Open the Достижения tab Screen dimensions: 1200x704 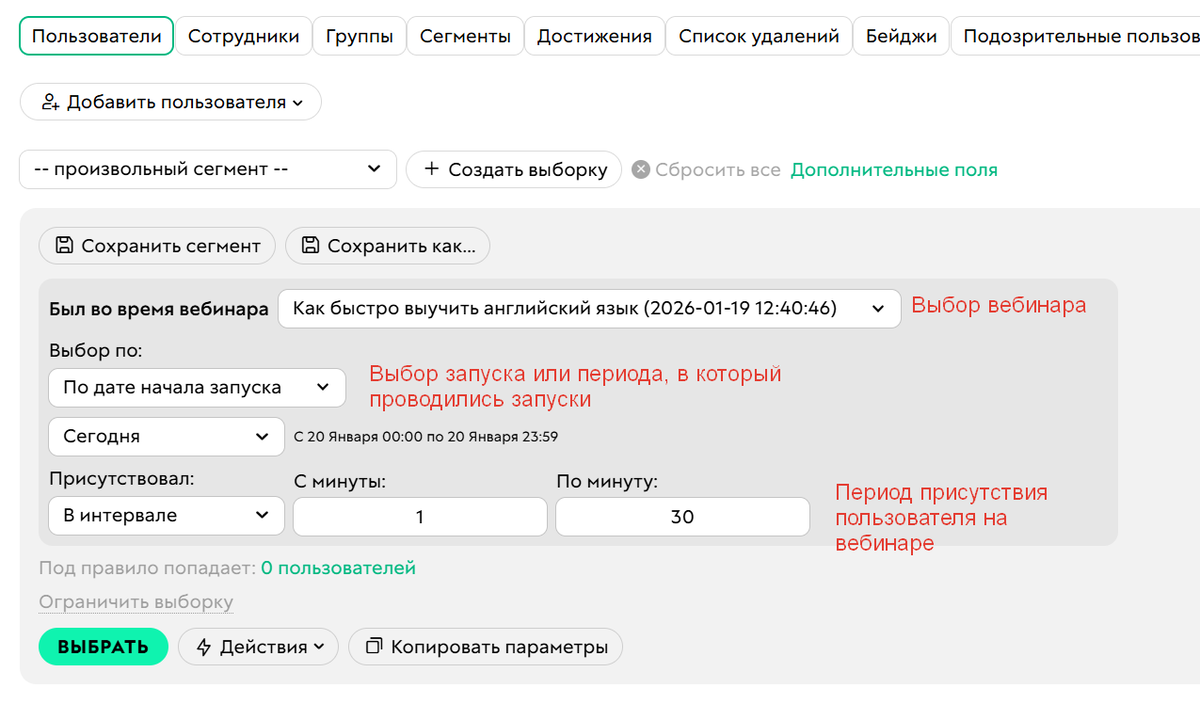(x=594, y=34)
